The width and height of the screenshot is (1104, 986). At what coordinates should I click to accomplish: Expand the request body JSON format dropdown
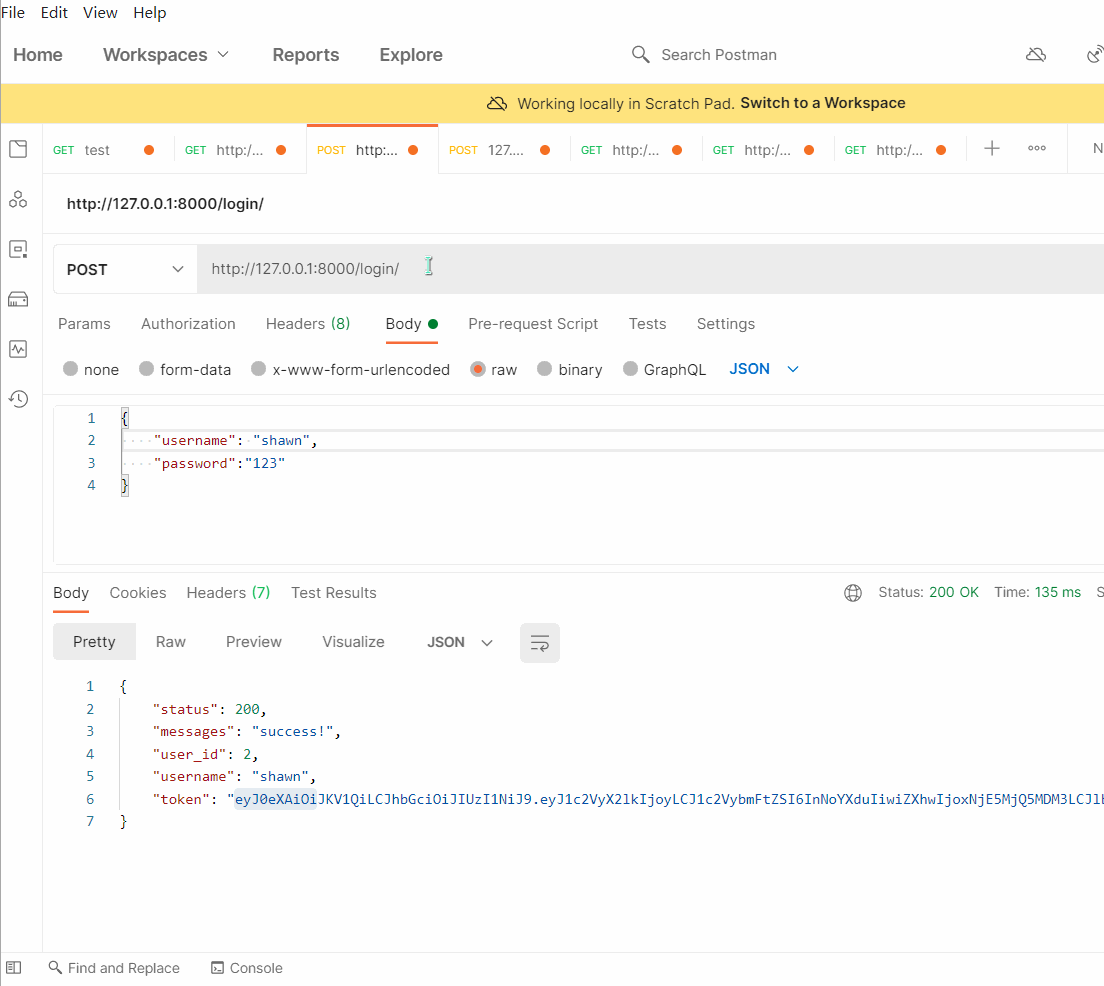[x=764, y=369]
